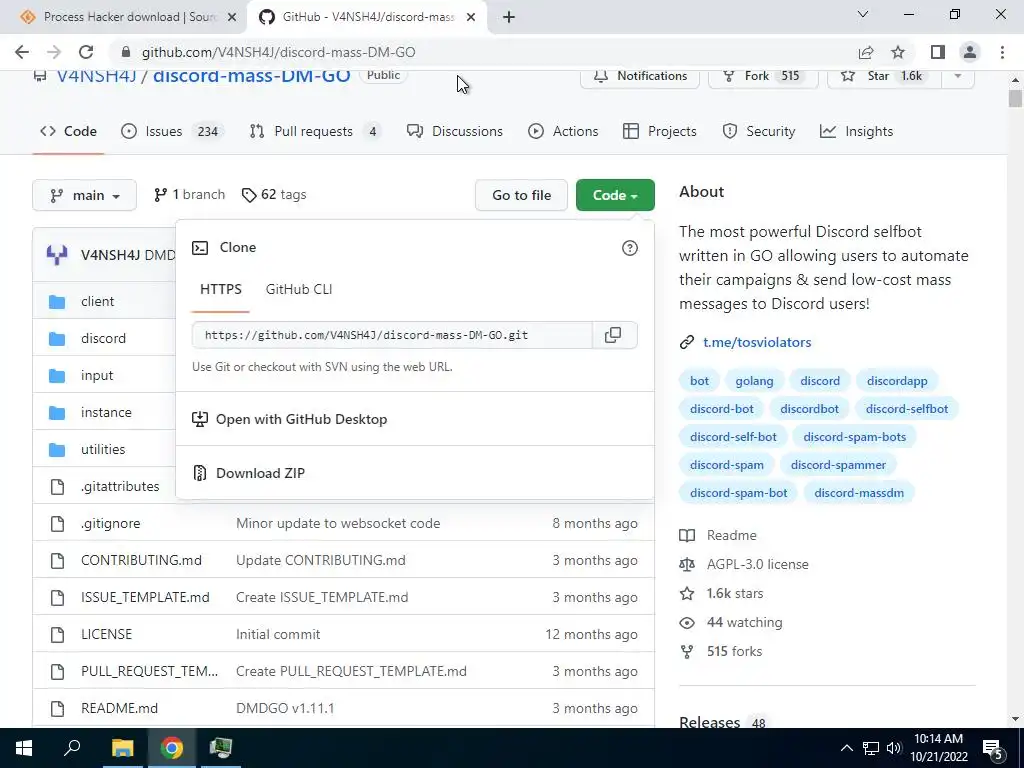Image resolution: width=1024 pixels, height=768 pixels.
Task: Open the Projects tab
Action: point(660,131)
